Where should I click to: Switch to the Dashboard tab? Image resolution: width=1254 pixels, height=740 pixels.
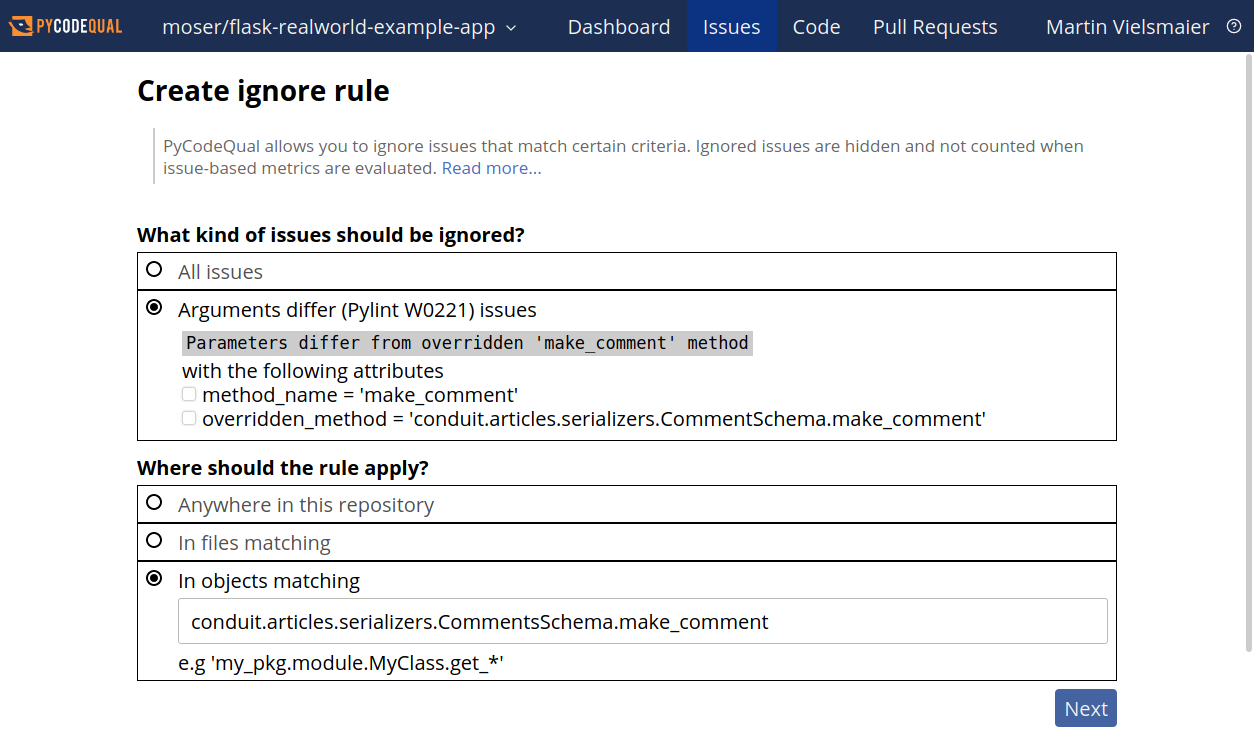(x=618, y=27)
